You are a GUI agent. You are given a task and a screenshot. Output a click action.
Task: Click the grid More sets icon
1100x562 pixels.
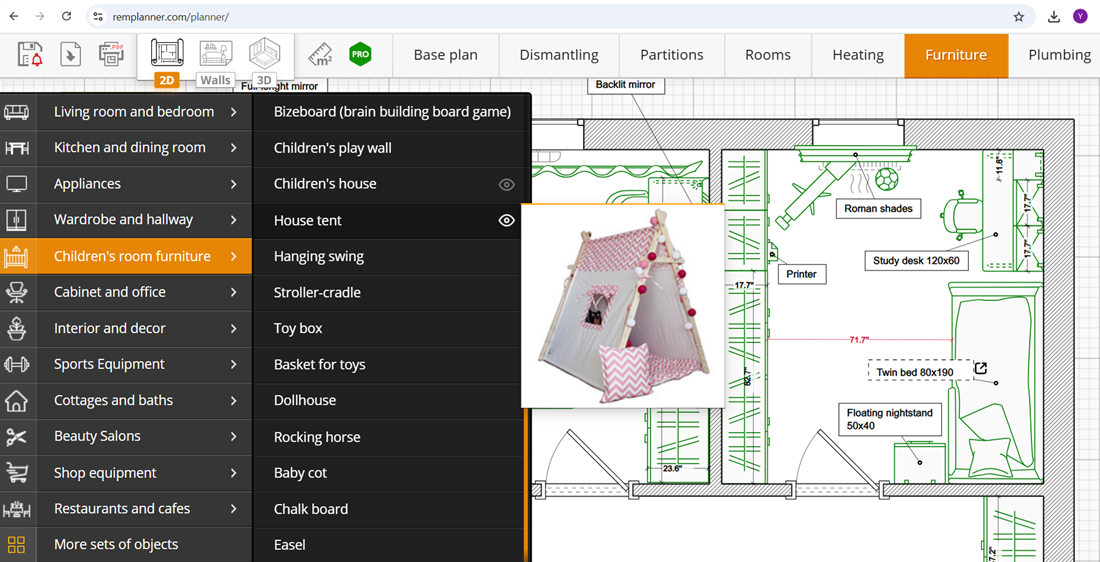16,544
